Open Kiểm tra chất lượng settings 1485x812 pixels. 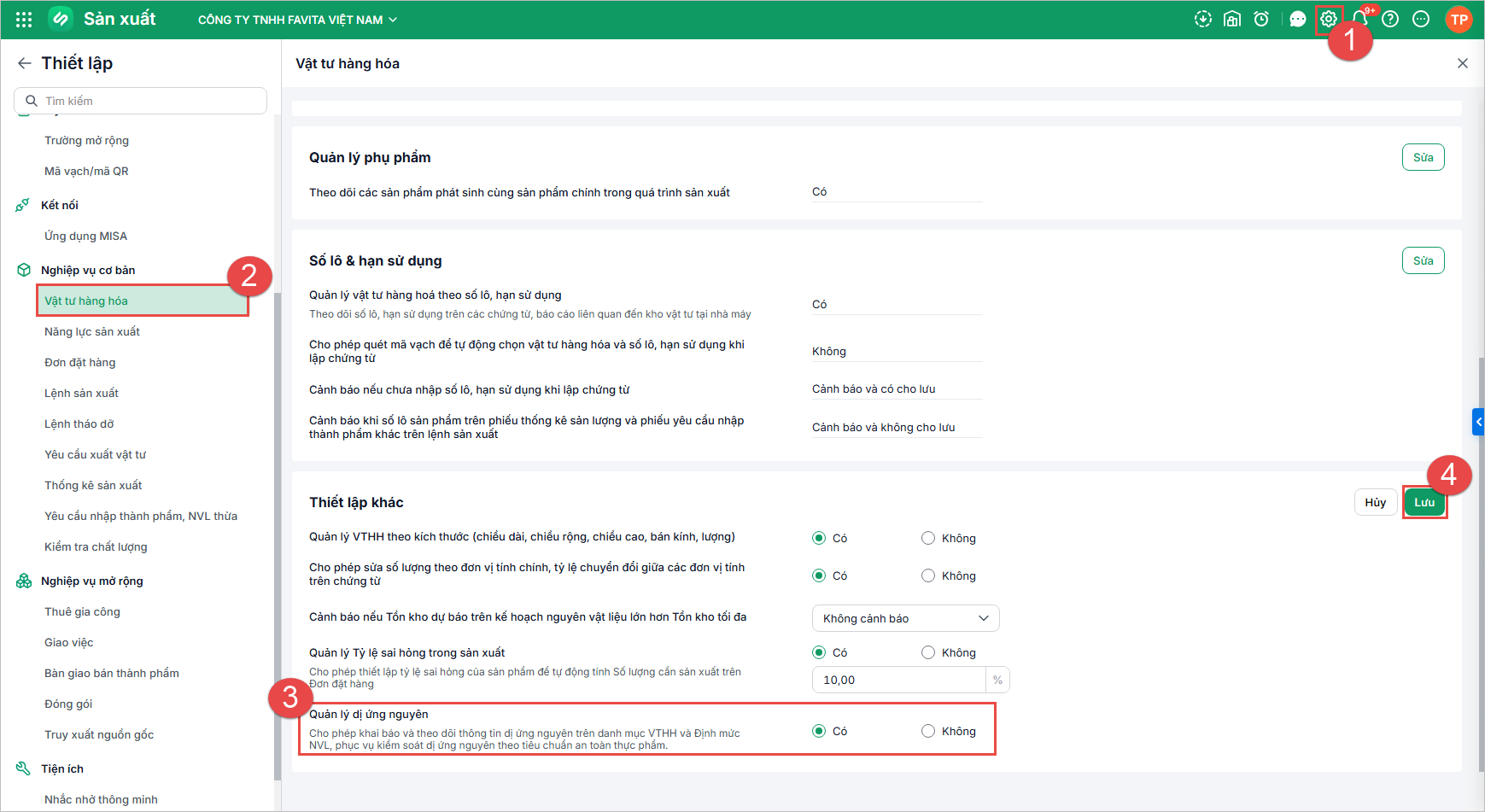[x=96, y=546]
